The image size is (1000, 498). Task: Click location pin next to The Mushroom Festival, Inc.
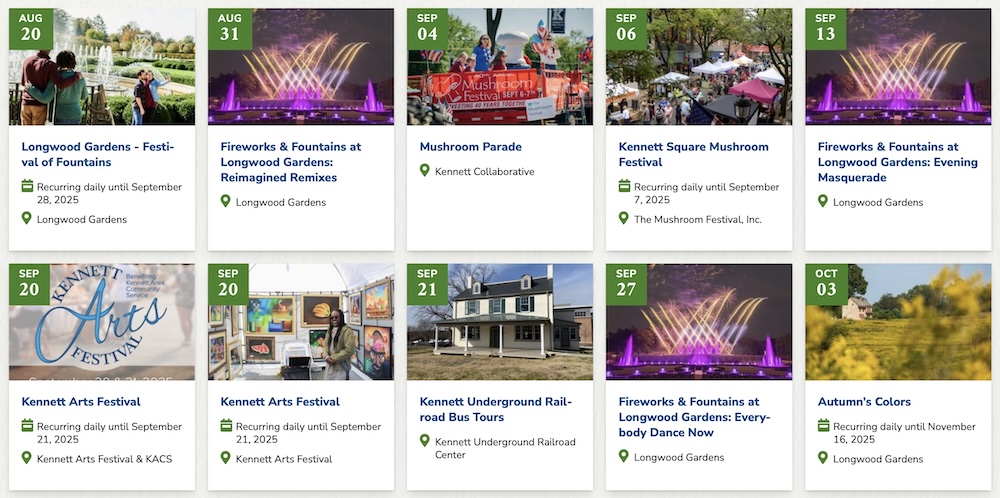click(x=624, y=218)
